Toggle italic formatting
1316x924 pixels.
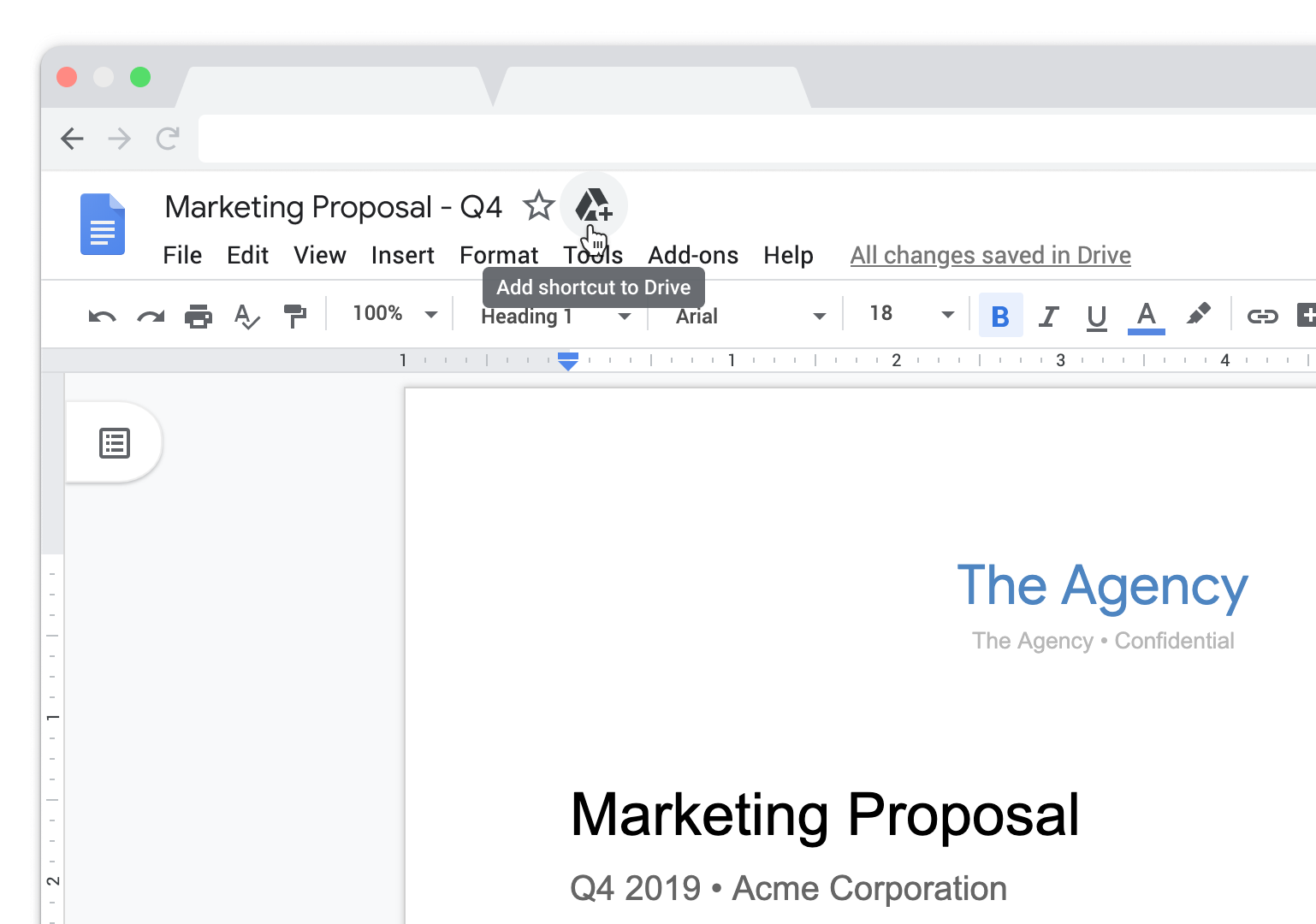[x=1048, y=315]
